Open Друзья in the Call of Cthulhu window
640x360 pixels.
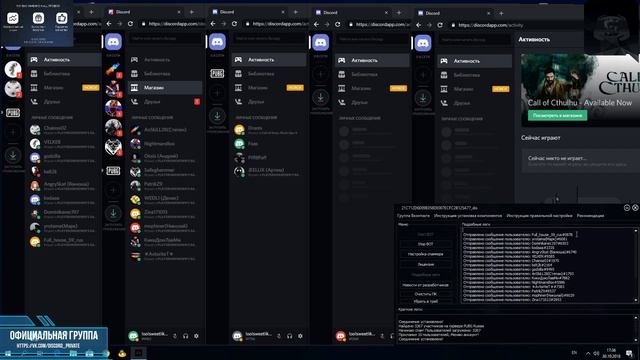coord(474,103)
